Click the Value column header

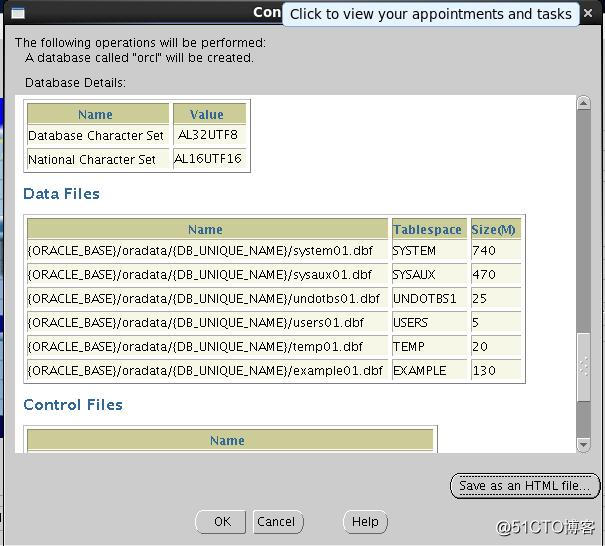pyautogui.click(x=210, y=114)
